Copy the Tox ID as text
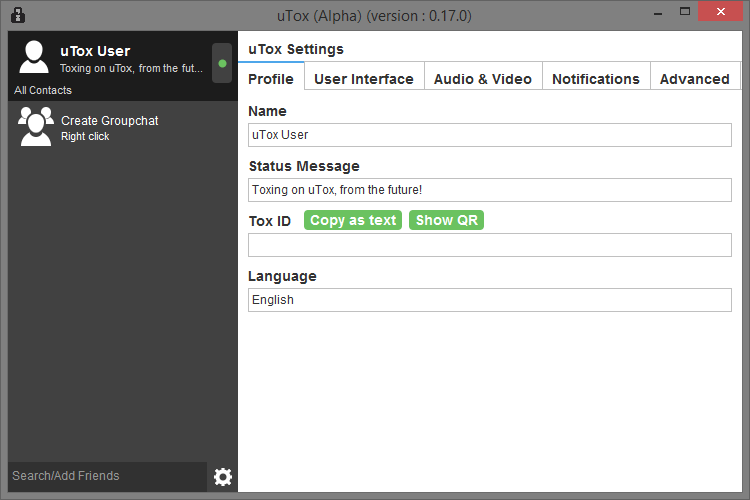Screen dimensions: 750x500 (x=353, y=220)
